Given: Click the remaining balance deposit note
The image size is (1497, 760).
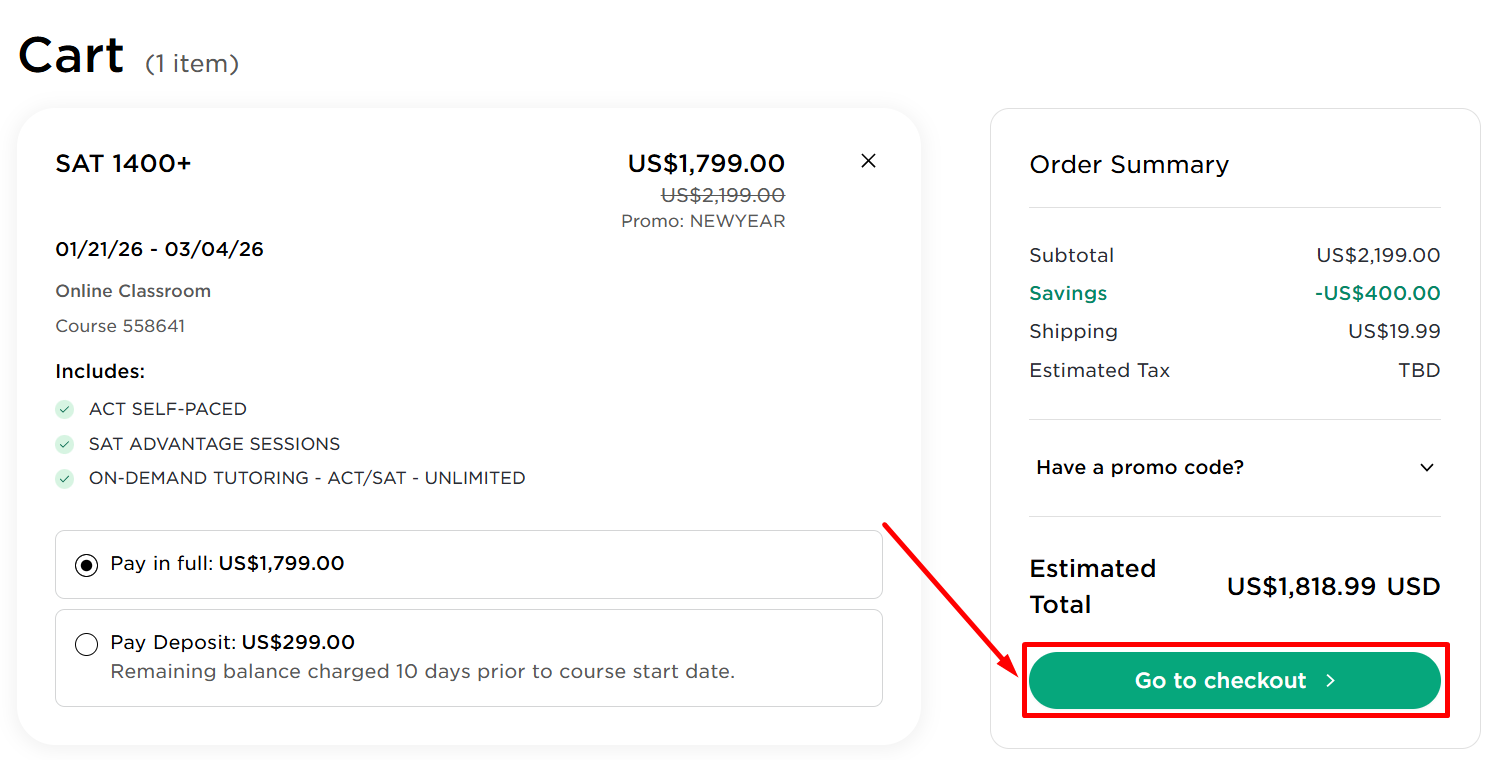Looking at the screenshot, I should [422, 672].
